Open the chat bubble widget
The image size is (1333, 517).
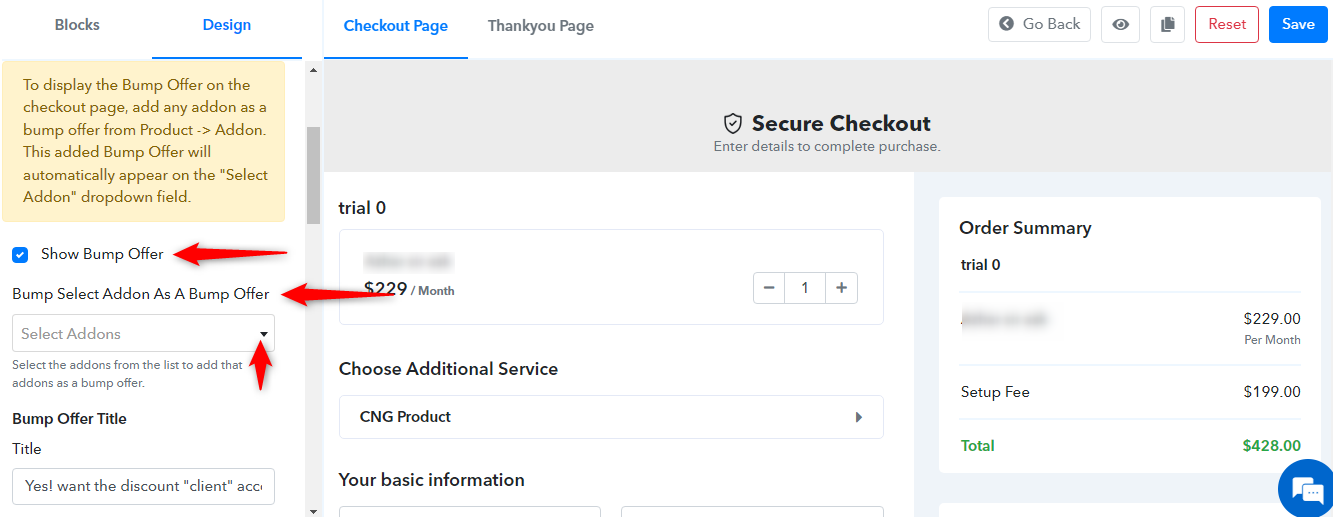(x=1306, y=489)
